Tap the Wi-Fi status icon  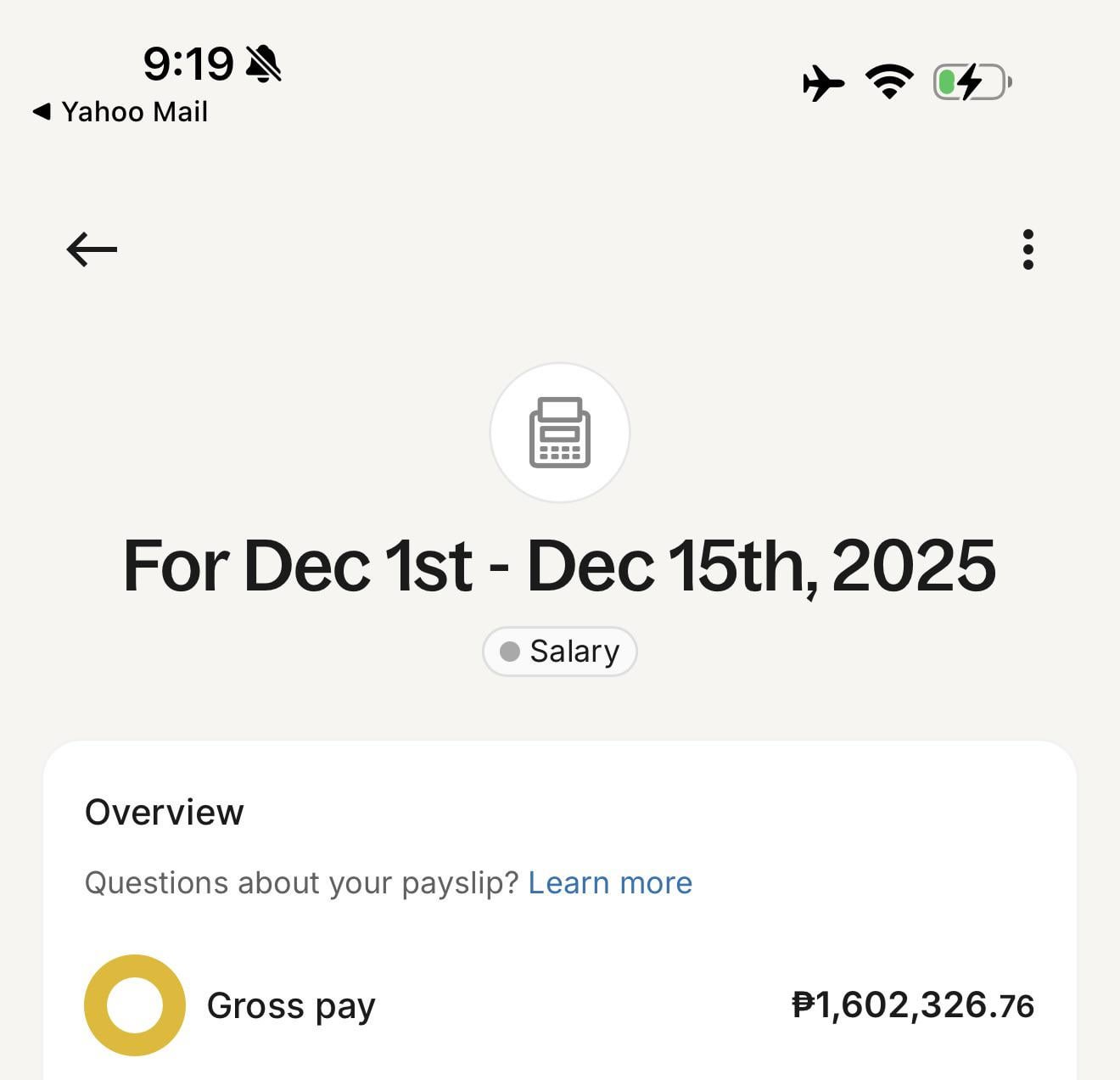pyautogui.click(x=888, y=82)
